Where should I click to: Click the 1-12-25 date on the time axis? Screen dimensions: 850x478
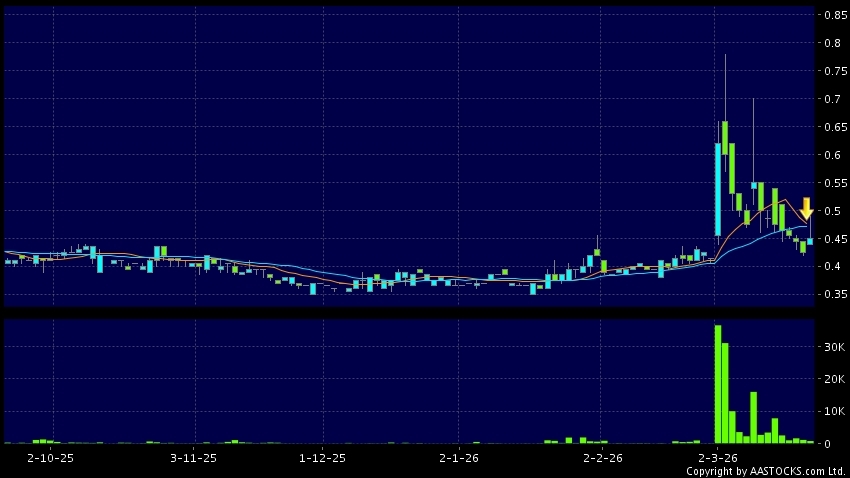pyautogui.click(x=323, y=457)
